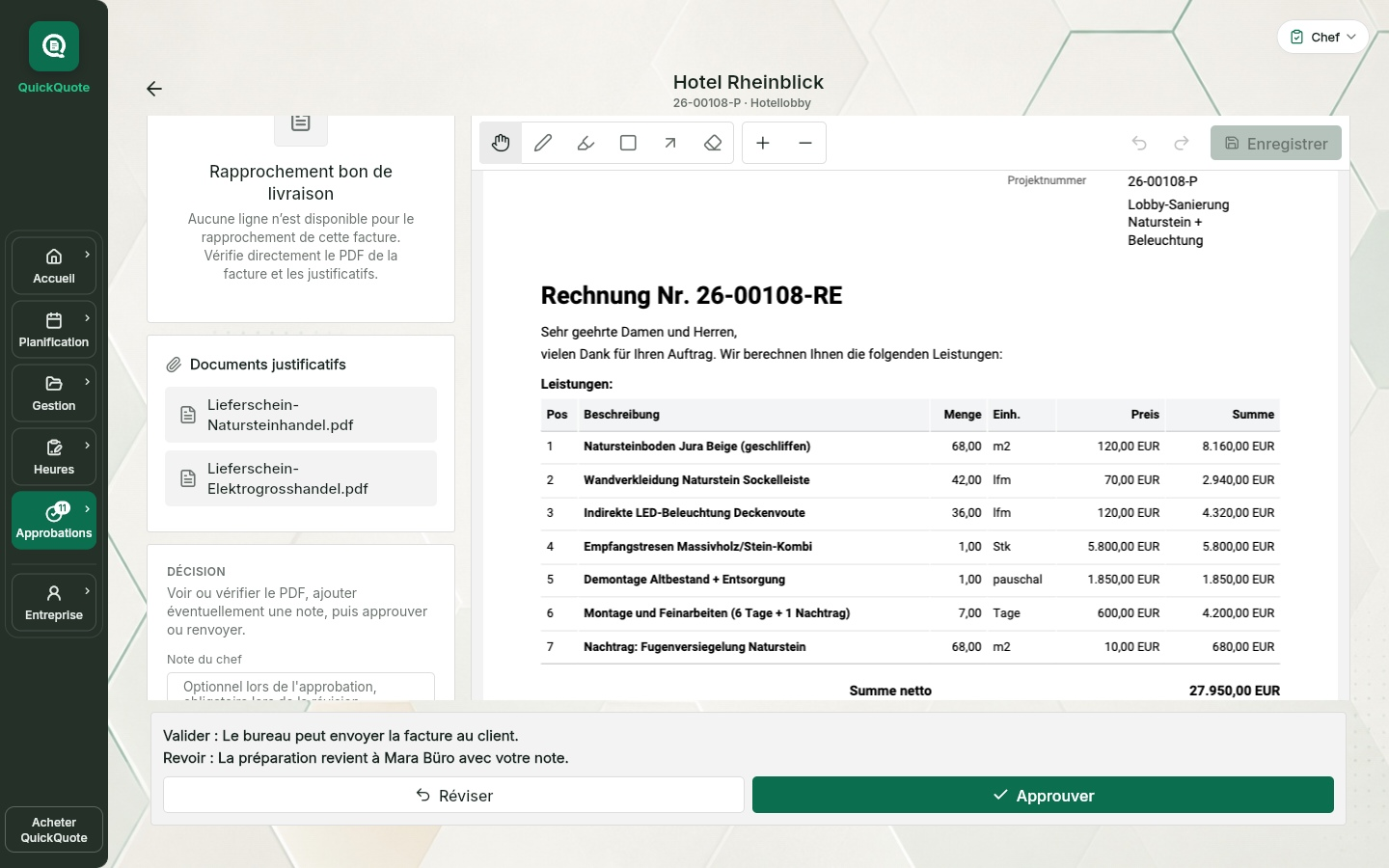Zoom in with the plus icon
The width and height of the screenshot is (1389, 868).
pos(763,143)
